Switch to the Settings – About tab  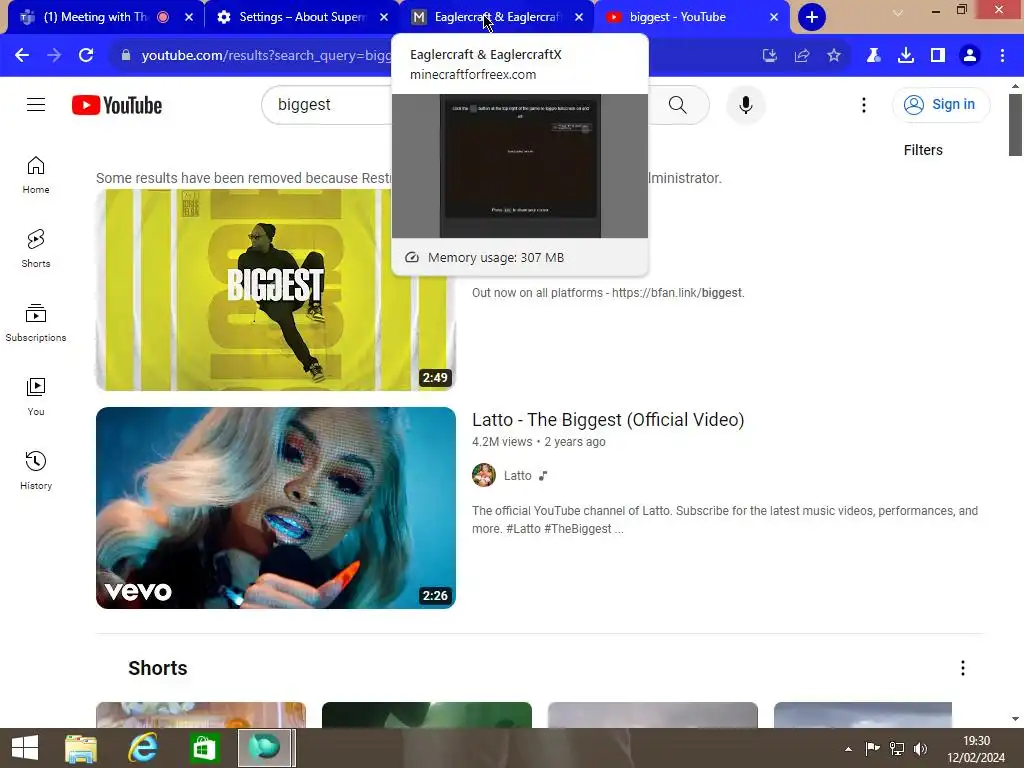(x=301, y=17)
